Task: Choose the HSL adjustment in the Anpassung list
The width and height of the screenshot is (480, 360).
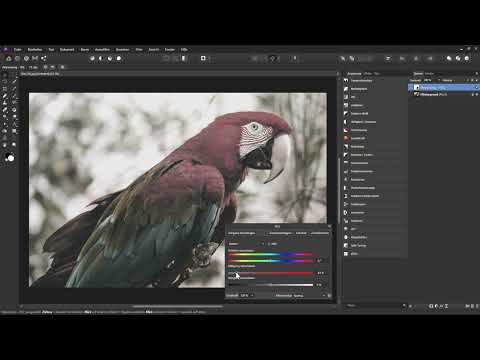Action: click(x=353, y=97)
